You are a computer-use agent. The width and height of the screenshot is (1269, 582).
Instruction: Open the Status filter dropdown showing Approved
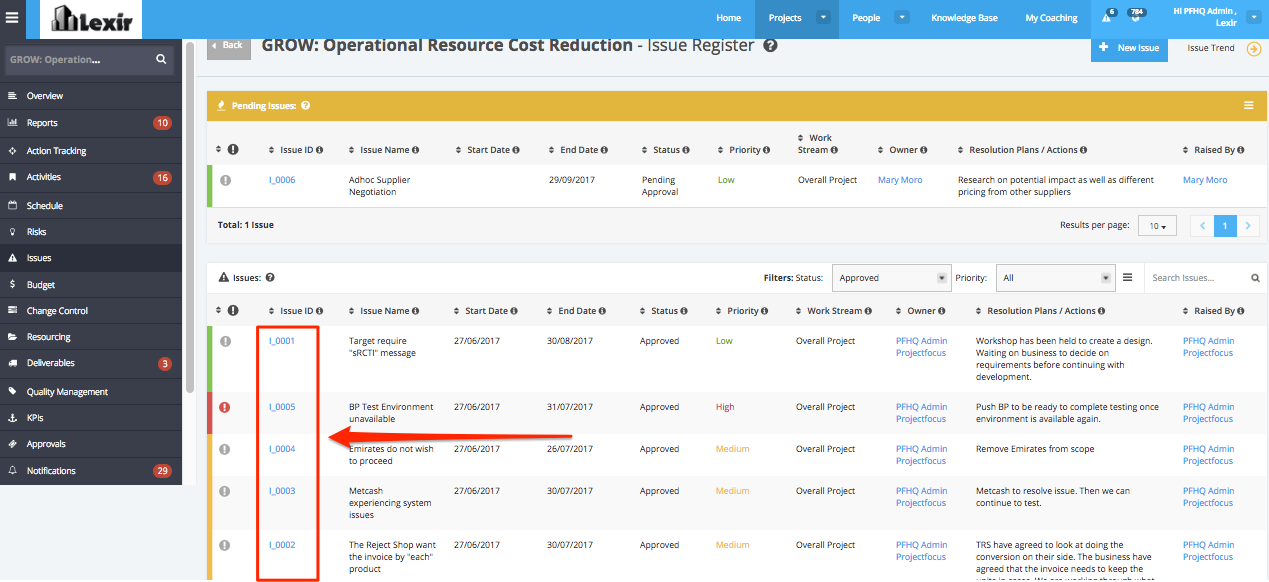[890, 278]
